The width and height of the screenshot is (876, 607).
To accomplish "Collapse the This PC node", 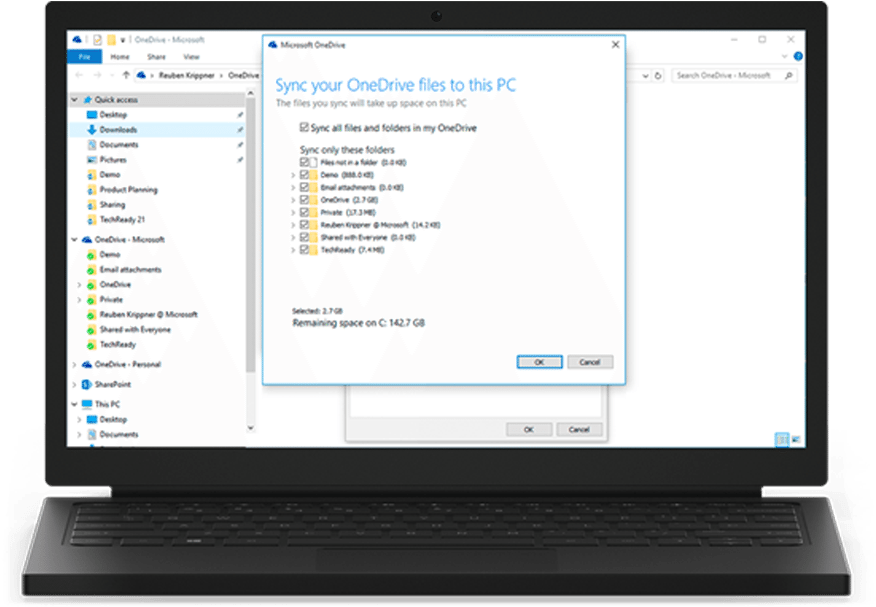I will (x=74, y=404).
